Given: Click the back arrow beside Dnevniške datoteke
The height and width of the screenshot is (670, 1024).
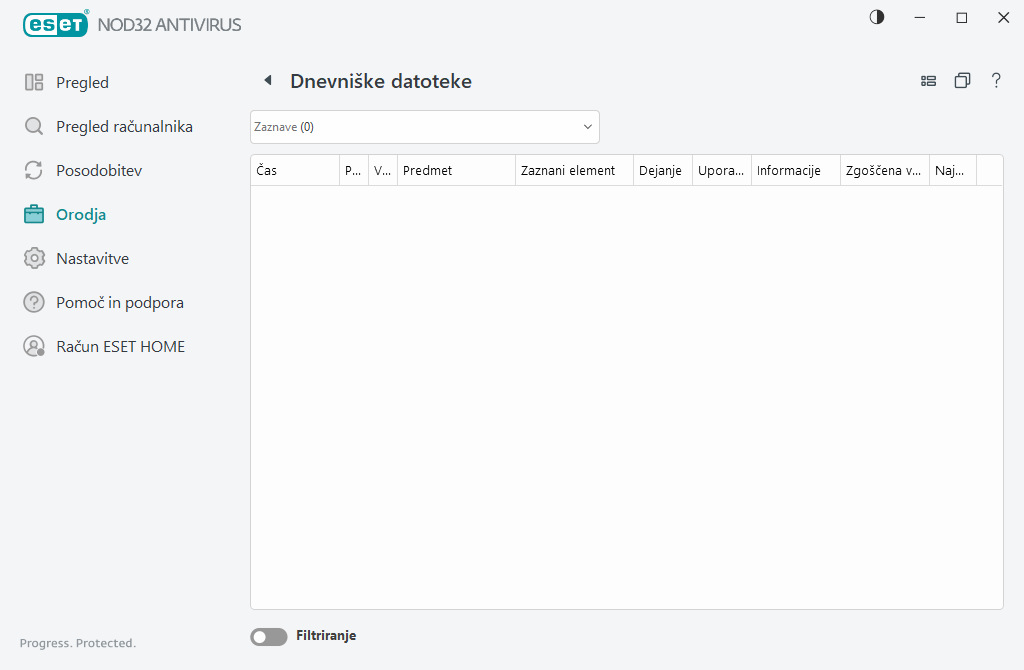Looking at the screenshot, I should click(267, 81).
